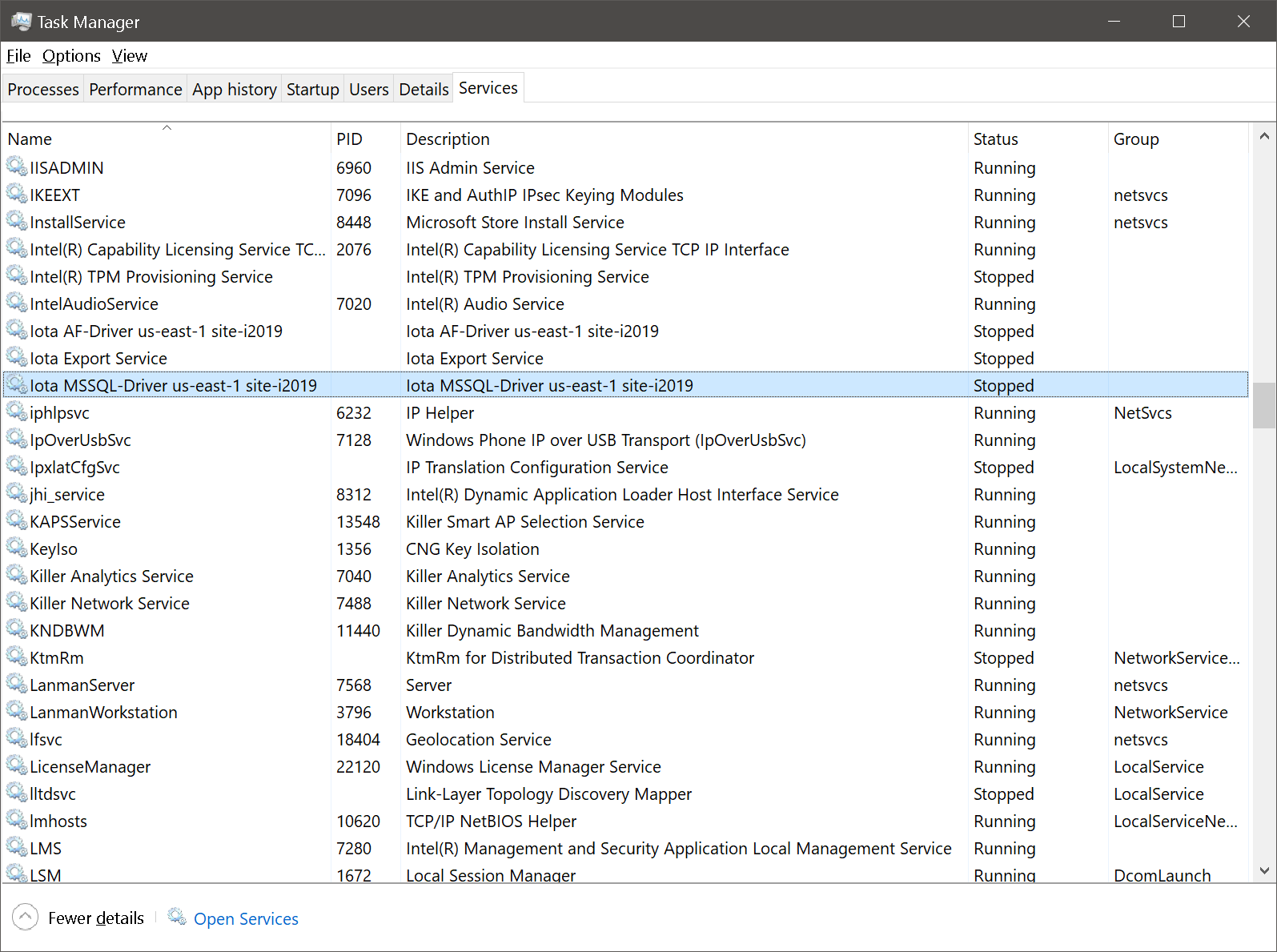Image resolution: width=1277 pixels, height=952 pixels.
Task: Click the Geolocation Service description
Action: point(479,739)
